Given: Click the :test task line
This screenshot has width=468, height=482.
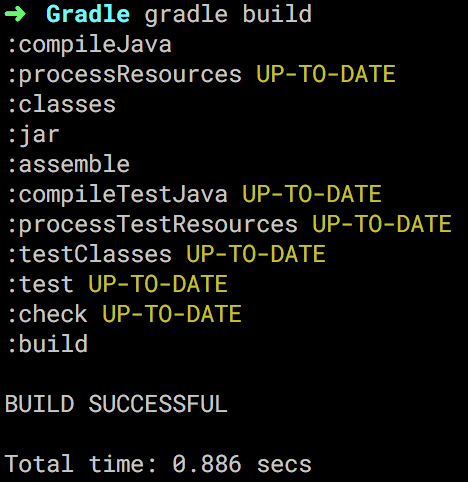Looking at the screenshot, I should (117, 284).
